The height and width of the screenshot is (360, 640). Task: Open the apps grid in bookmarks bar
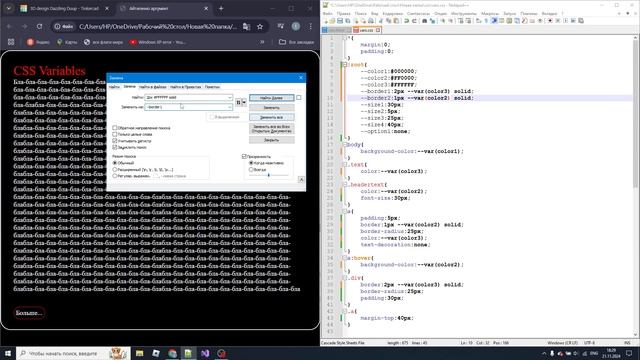click(11, 42)
